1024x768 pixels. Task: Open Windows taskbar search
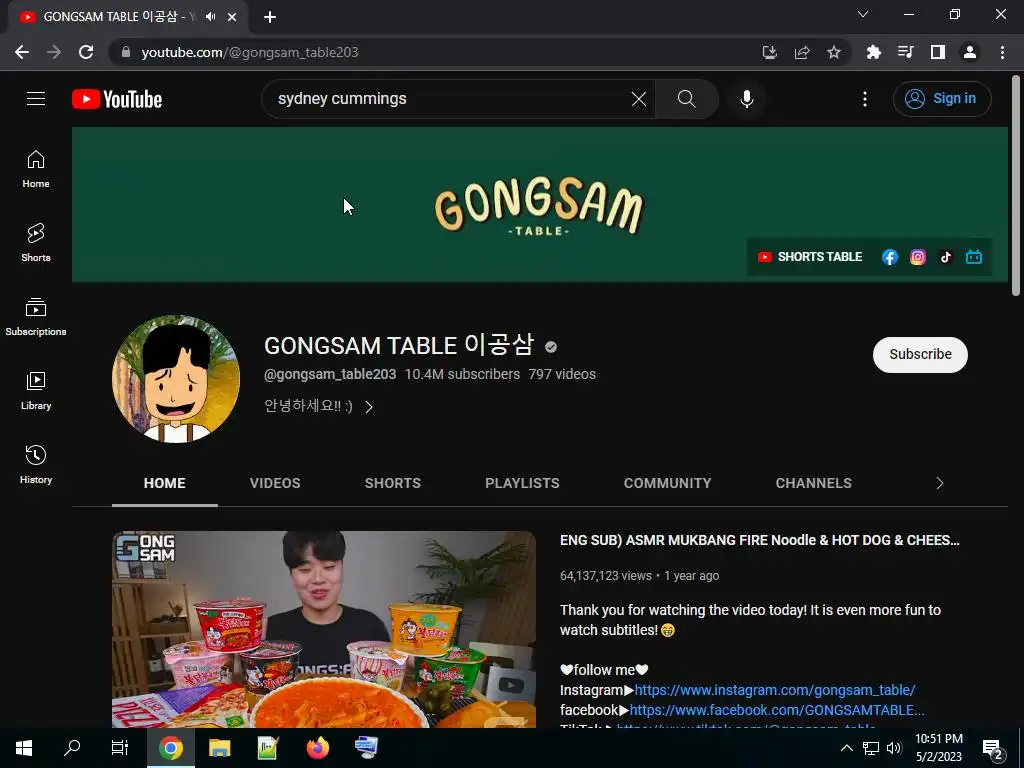(x=72, y=748)
